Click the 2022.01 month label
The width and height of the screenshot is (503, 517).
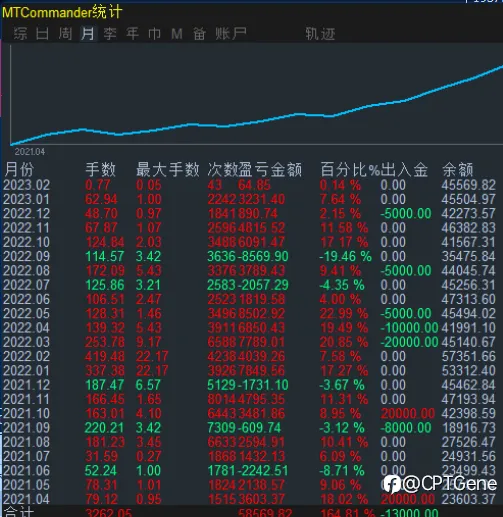click(26, 371)
